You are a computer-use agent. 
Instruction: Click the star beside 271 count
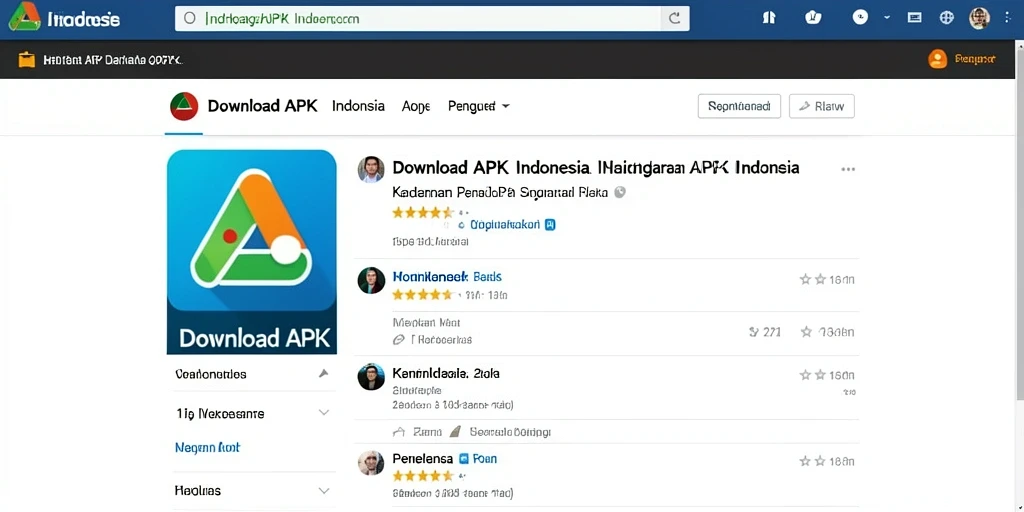click(x=807, y=332)
